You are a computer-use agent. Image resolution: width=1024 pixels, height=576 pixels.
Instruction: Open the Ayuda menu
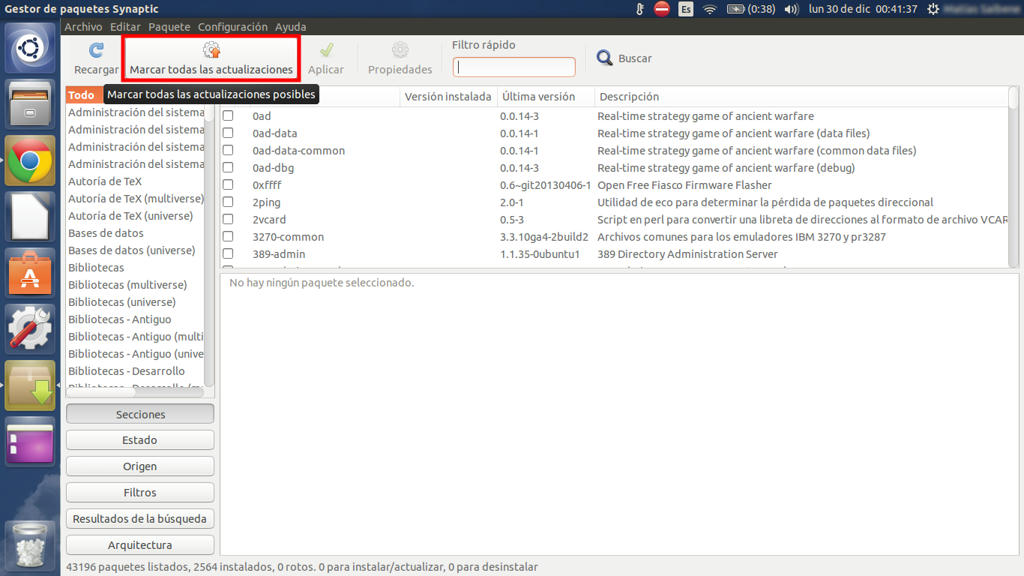tap(291, 27)
